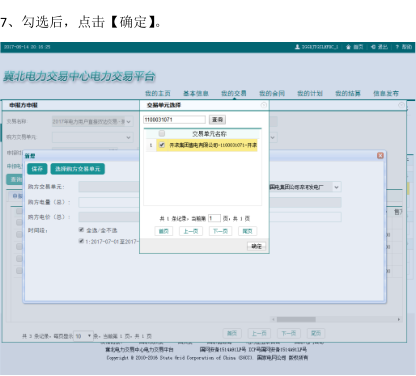Click the 确定 button in the dialog
Image resolution: width=416 pixels, height=376 pixels.
[x=256, y=246]
